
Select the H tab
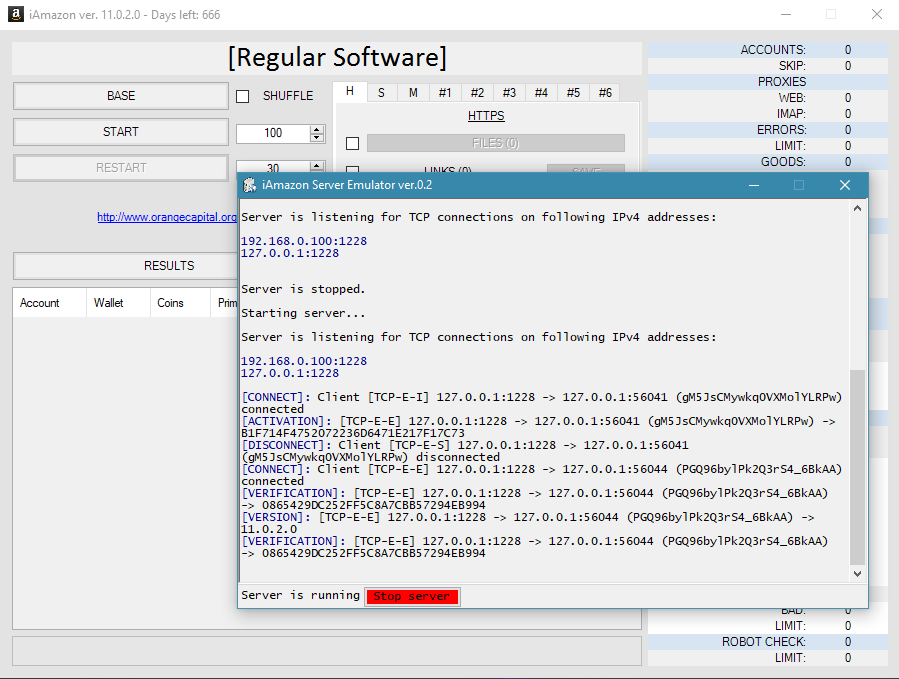[x=350, y=91]
